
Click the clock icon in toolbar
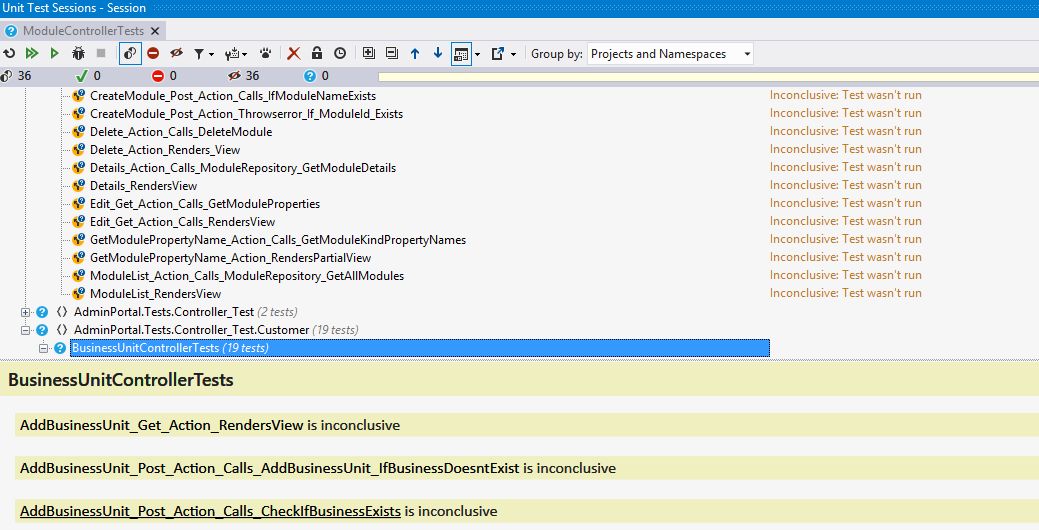click(340, 54)
